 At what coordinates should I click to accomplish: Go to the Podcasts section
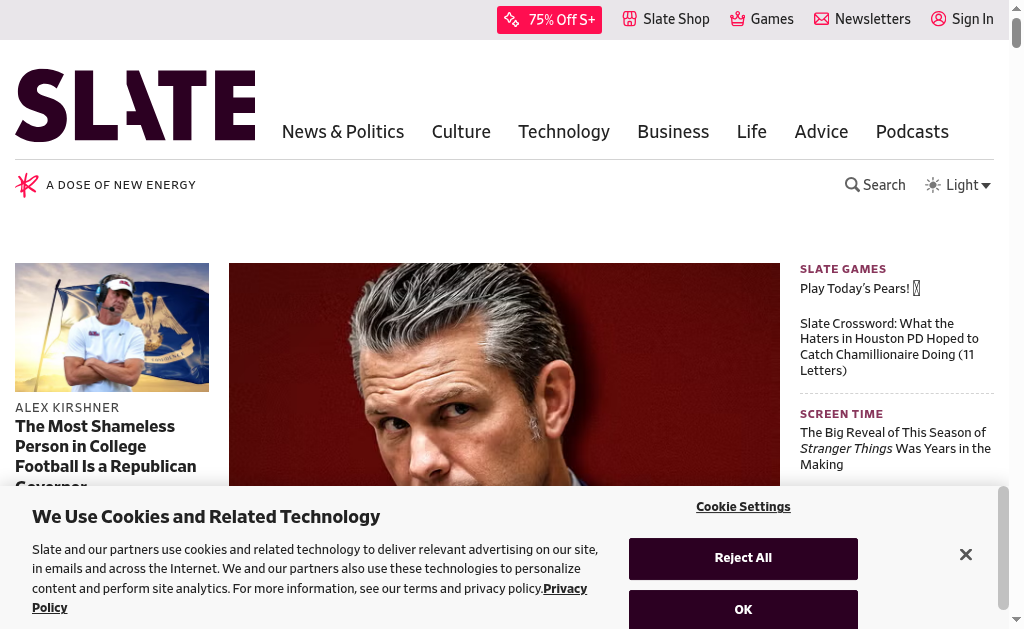912,132
